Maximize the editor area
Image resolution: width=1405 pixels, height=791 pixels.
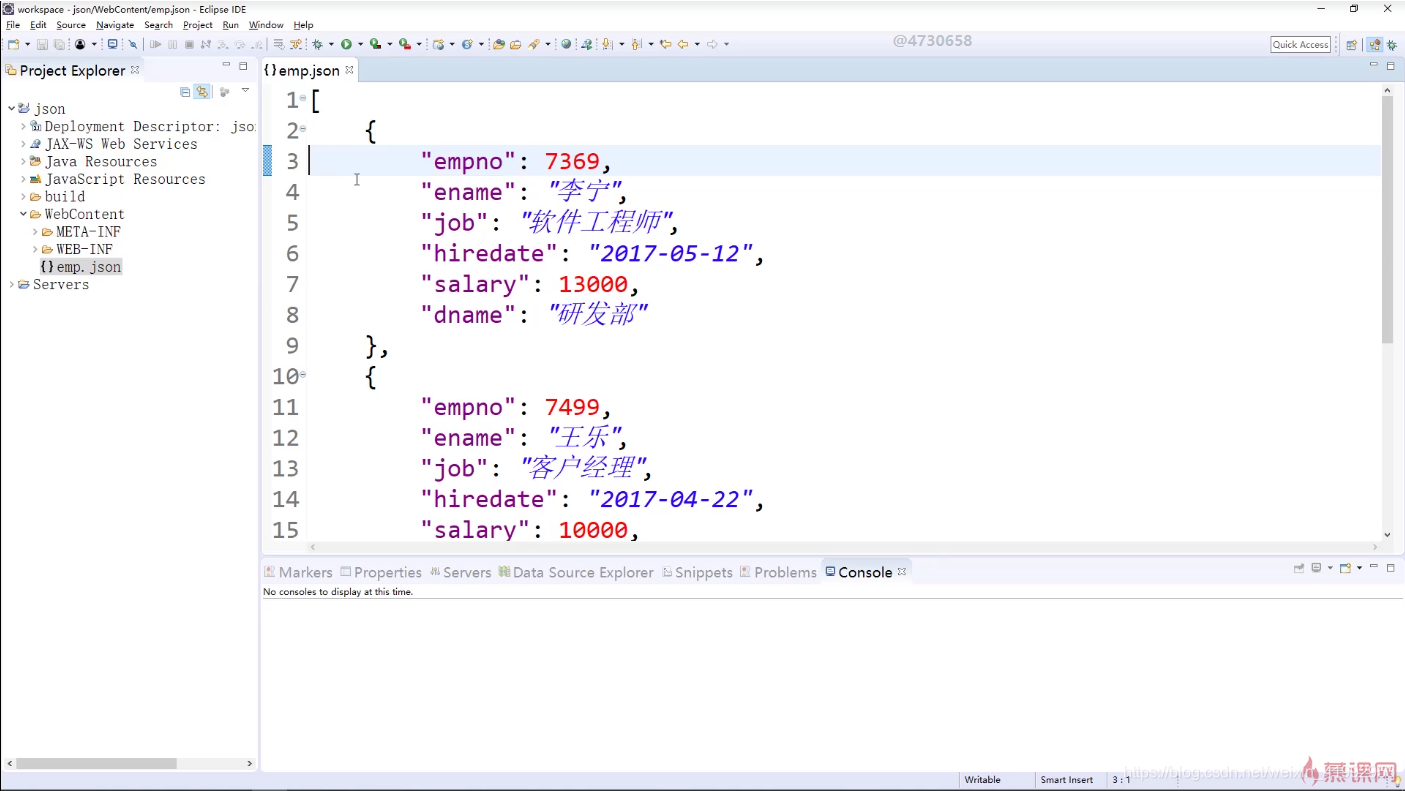tap(1390, 65)
